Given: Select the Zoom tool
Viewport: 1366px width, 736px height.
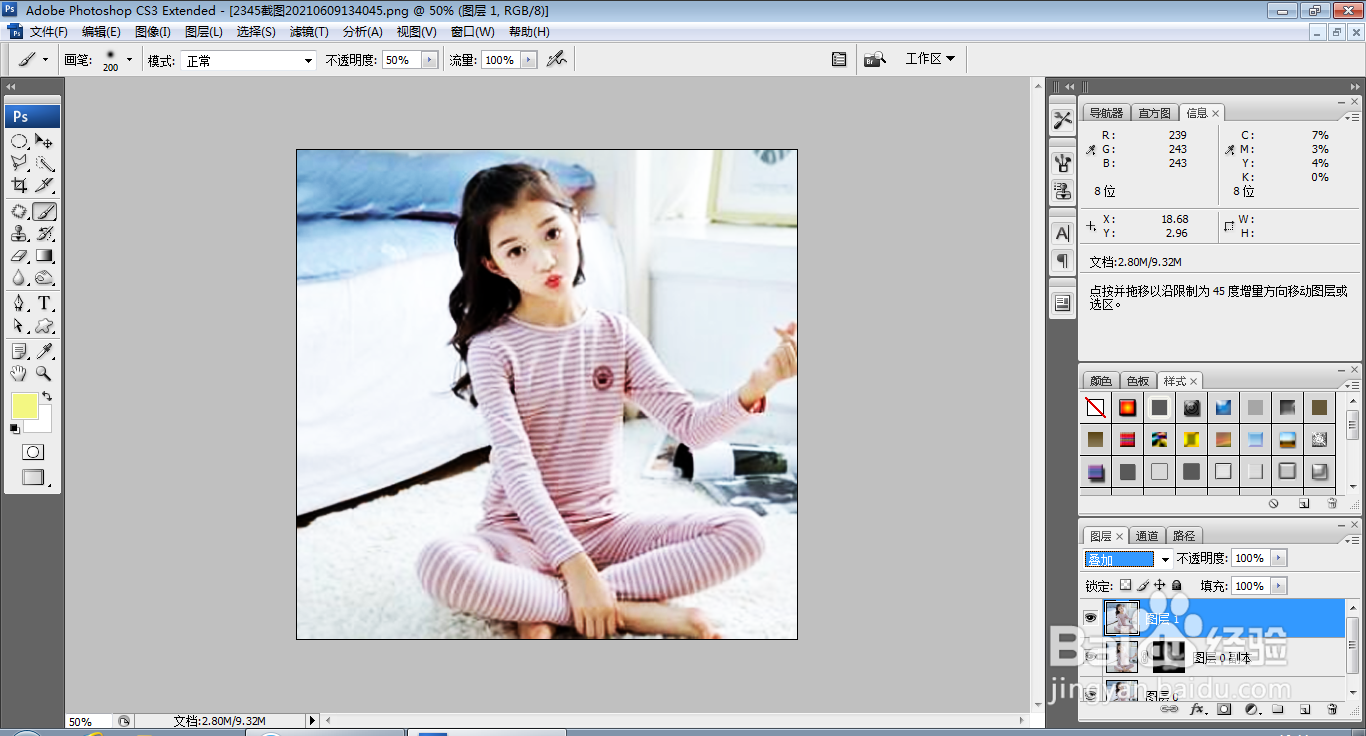Looking at the screenshot, I should [x=44, y=374].
